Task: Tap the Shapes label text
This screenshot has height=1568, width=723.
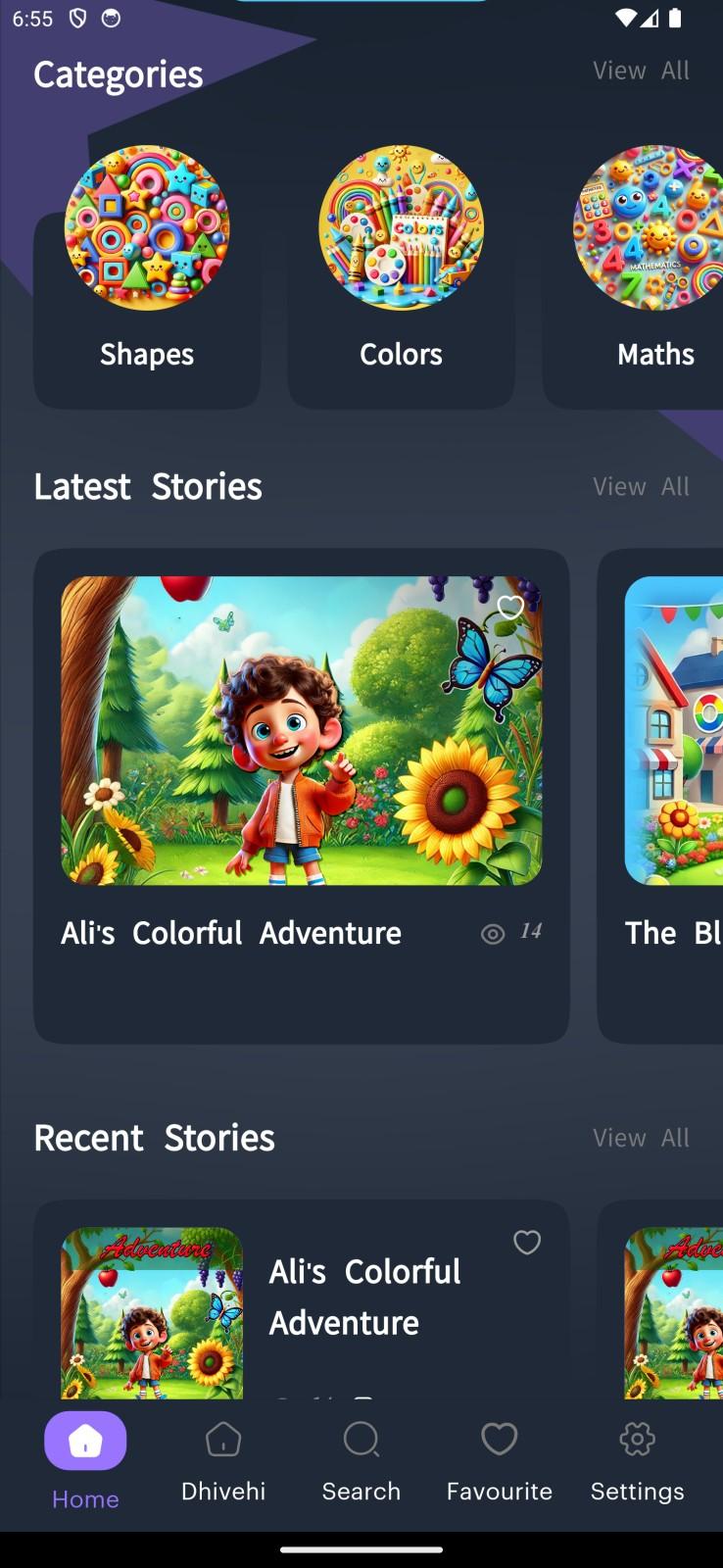Action: [147, 355]
